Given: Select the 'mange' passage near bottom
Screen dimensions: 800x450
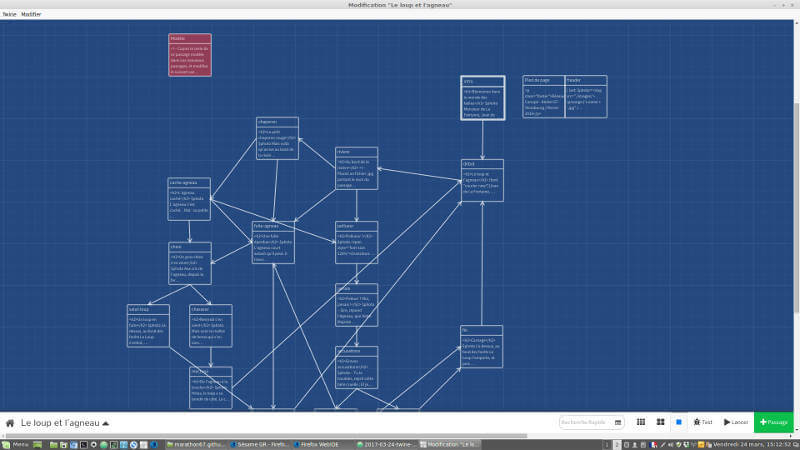Looking at the screenshot, I should coord(211,388).
